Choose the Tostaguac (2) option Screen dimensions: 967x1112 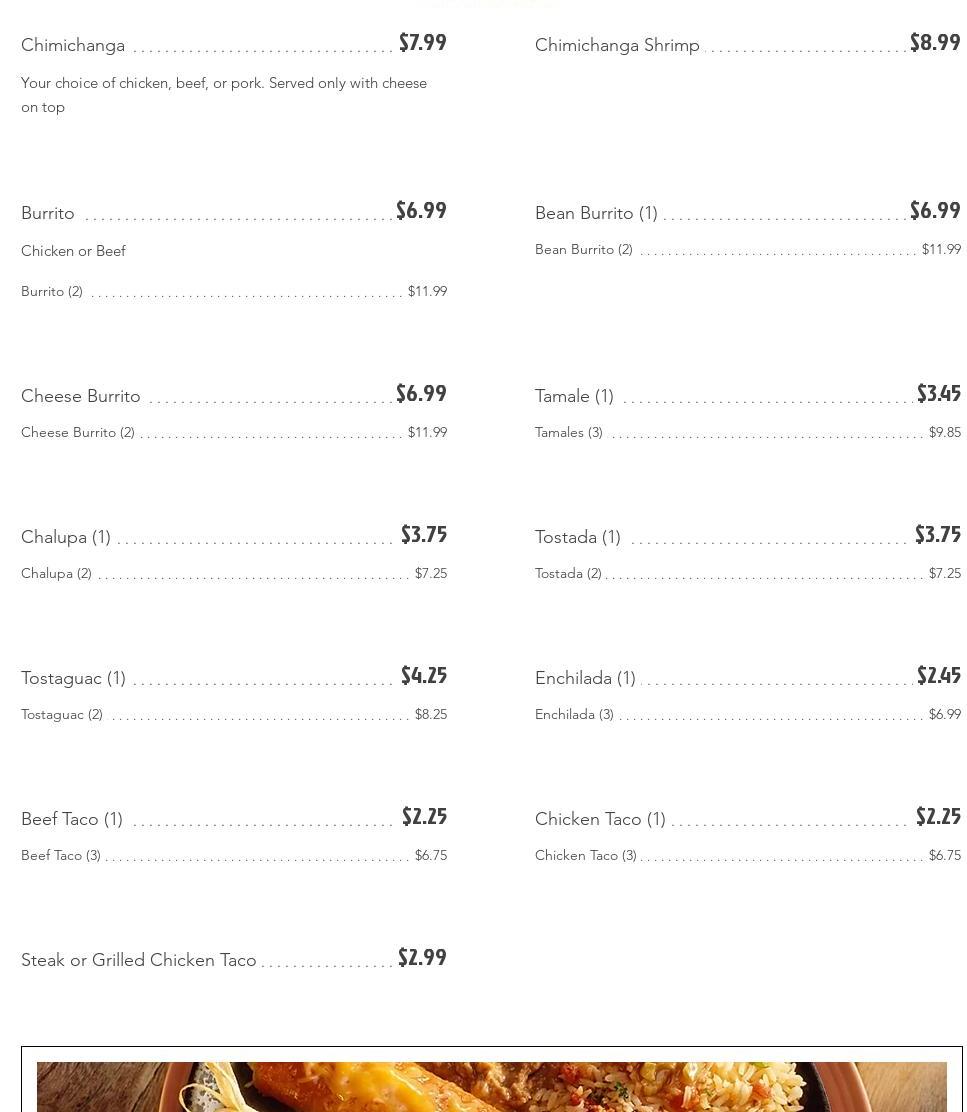pyautogui.click(x=62, y=714)
